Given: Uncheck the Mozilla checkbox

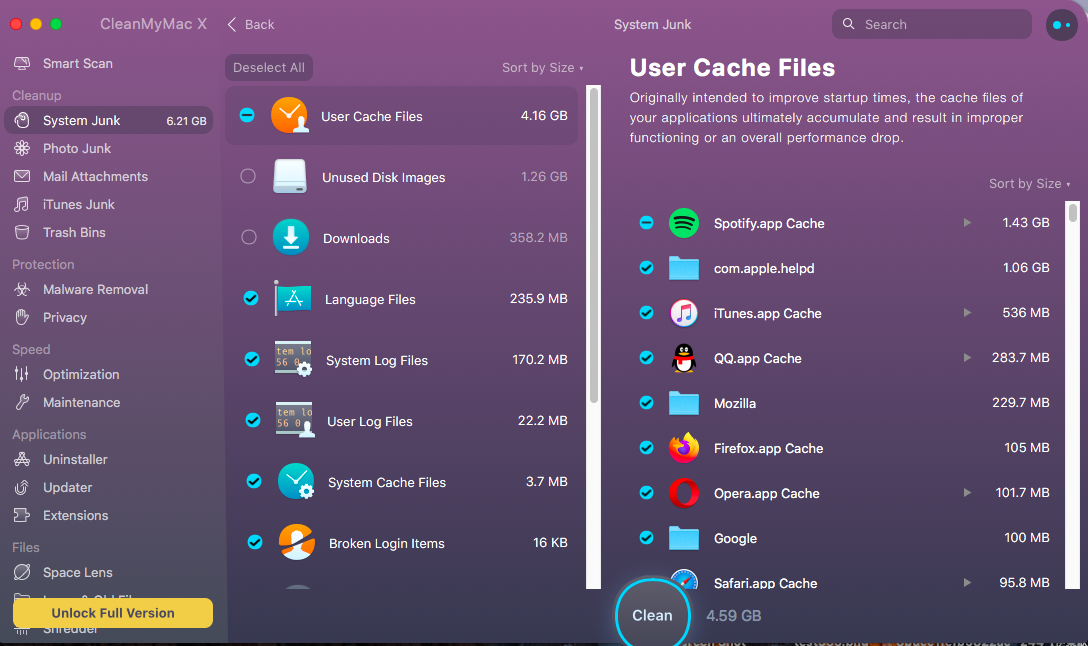Looking at the screenshot, I should pos(646,402).
